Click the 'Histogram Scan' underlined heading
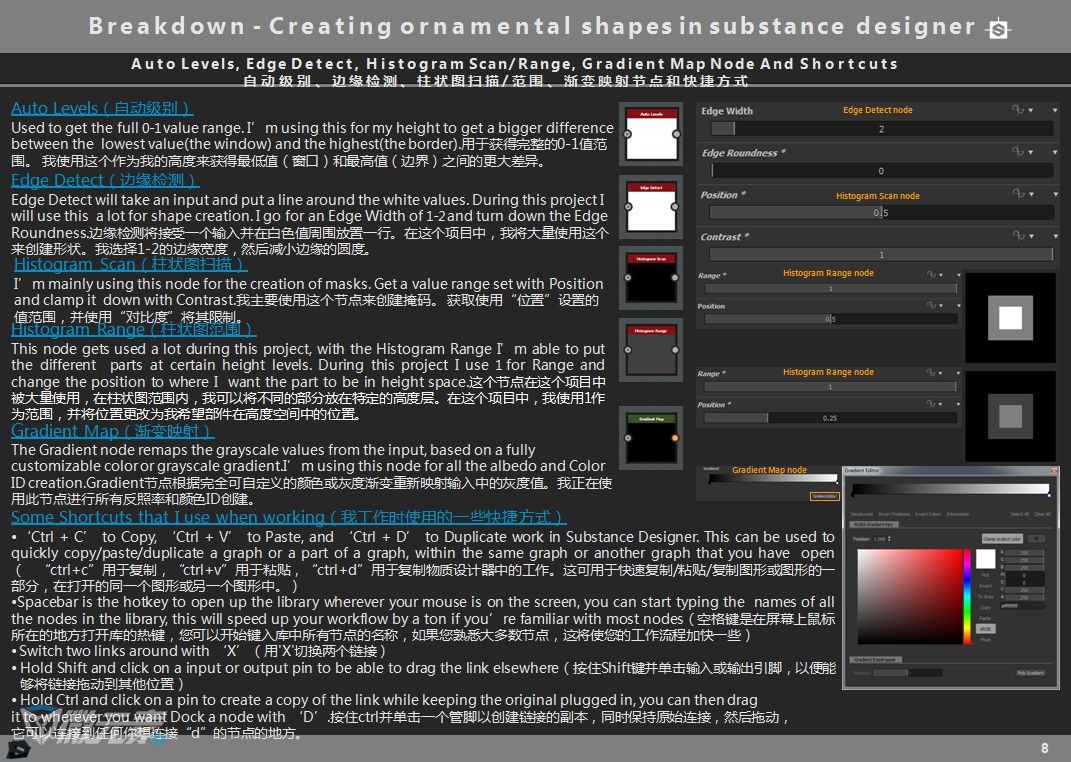The width and height of the screenshot is (1071, 762). click(130, 264)
